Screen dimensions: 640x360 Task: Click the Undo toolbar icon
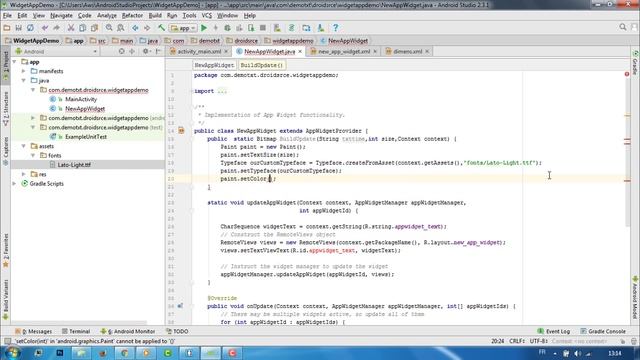pos(45,28)
